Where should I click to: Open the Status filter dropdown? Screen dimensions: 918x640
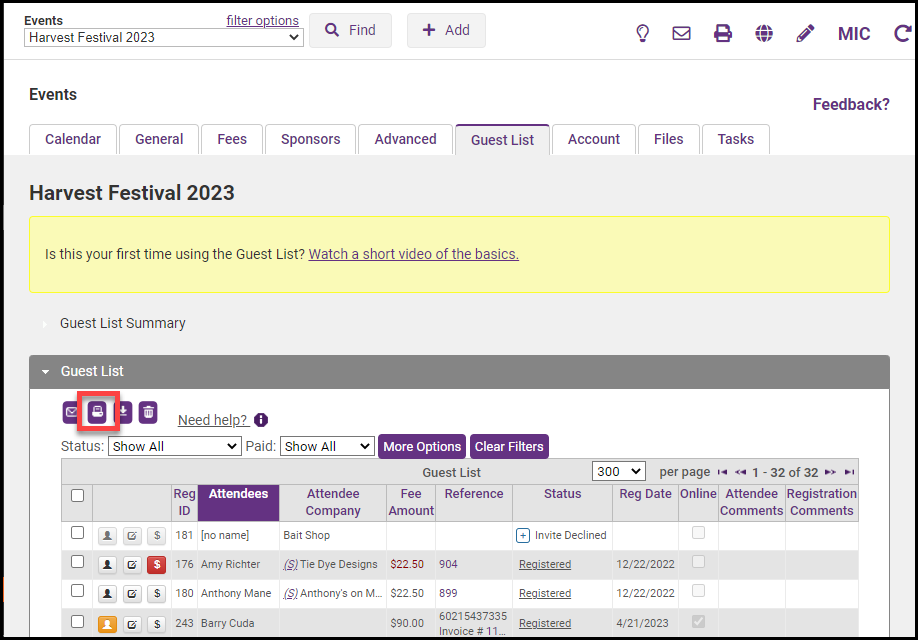174,446
